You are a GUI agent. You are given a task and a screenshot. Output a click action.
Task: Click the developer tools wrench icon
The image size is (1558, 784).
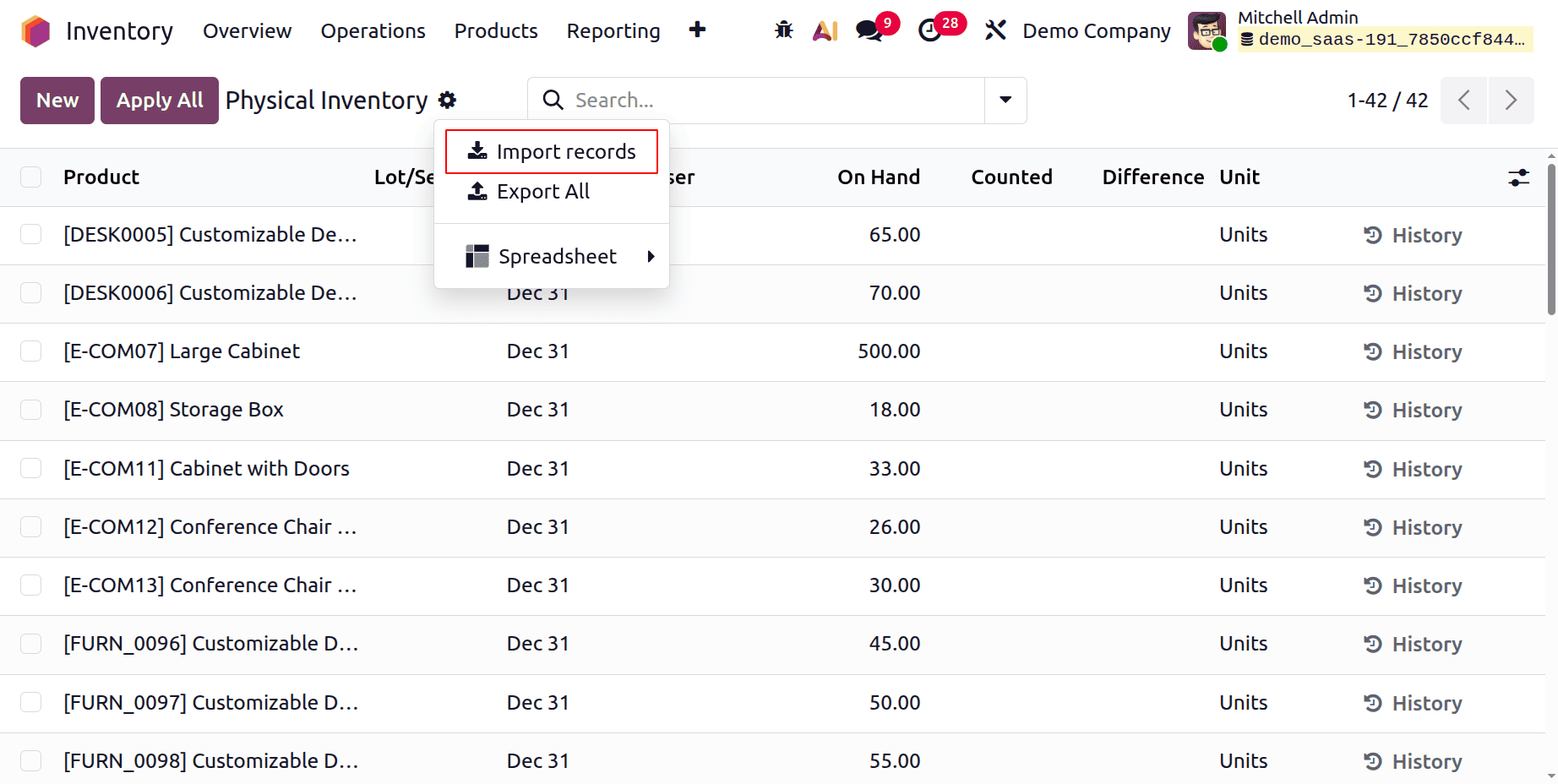click(995, 30)
